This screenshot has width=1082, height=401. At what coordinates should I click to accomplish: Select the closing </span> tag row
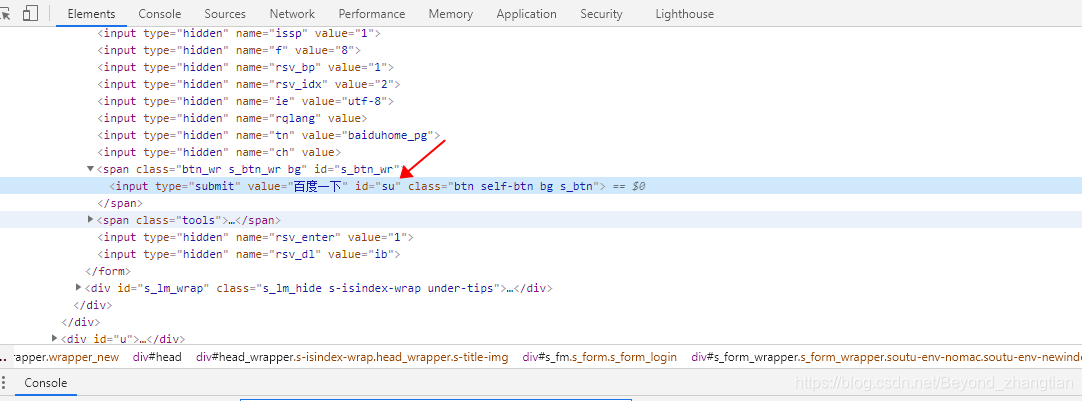click(541, 203)
